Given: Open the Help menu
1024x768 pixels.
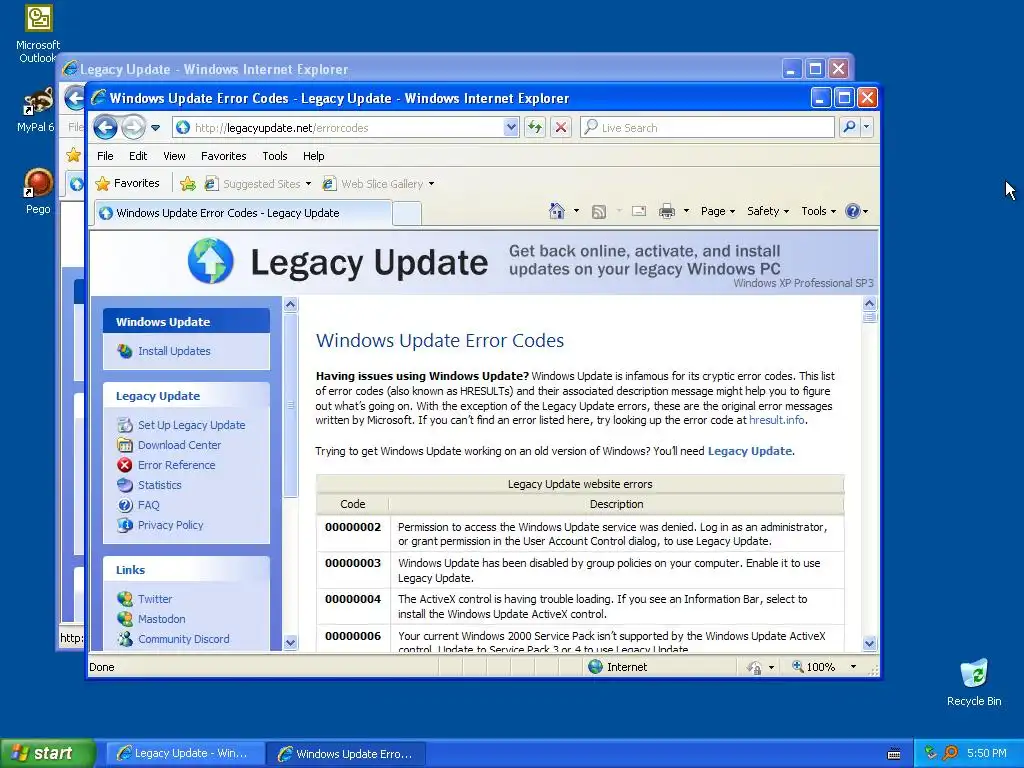Looking at the screenshot, I should point(313,156).
